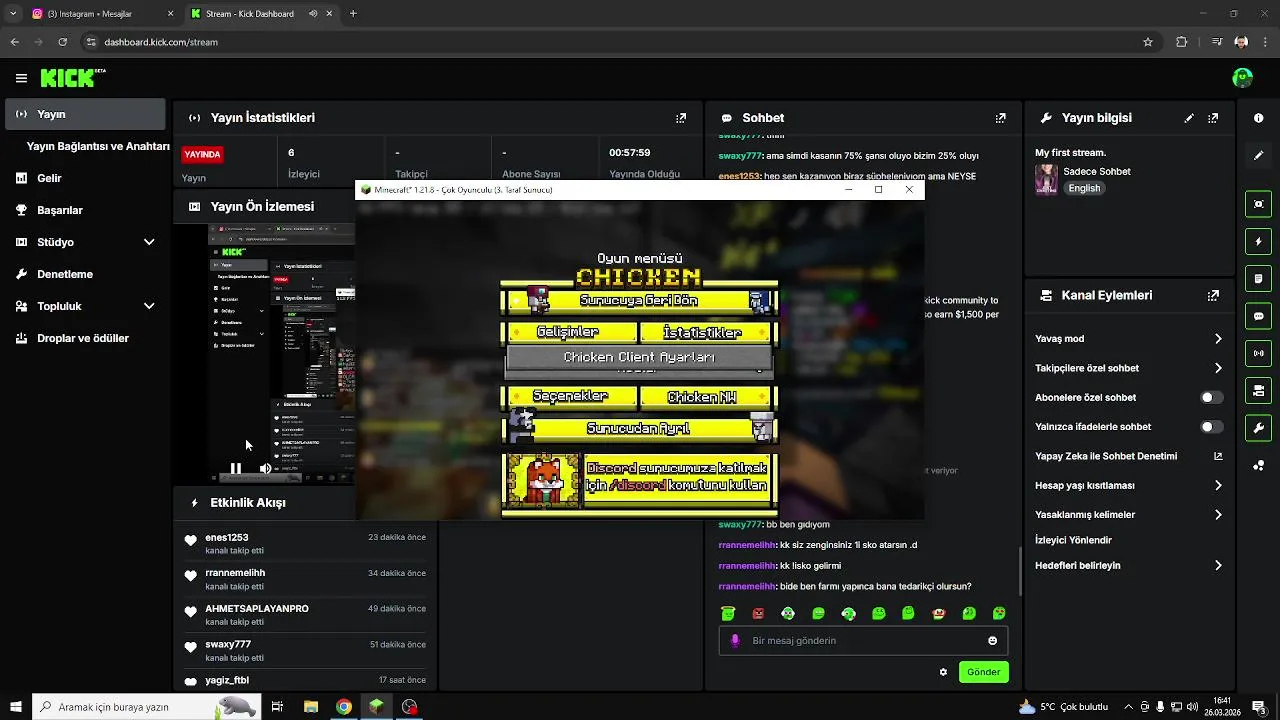Toggle the broadcast signal widget icon
The width and height of the screenshot is (1280, 720).
(x=1258, y=353)
